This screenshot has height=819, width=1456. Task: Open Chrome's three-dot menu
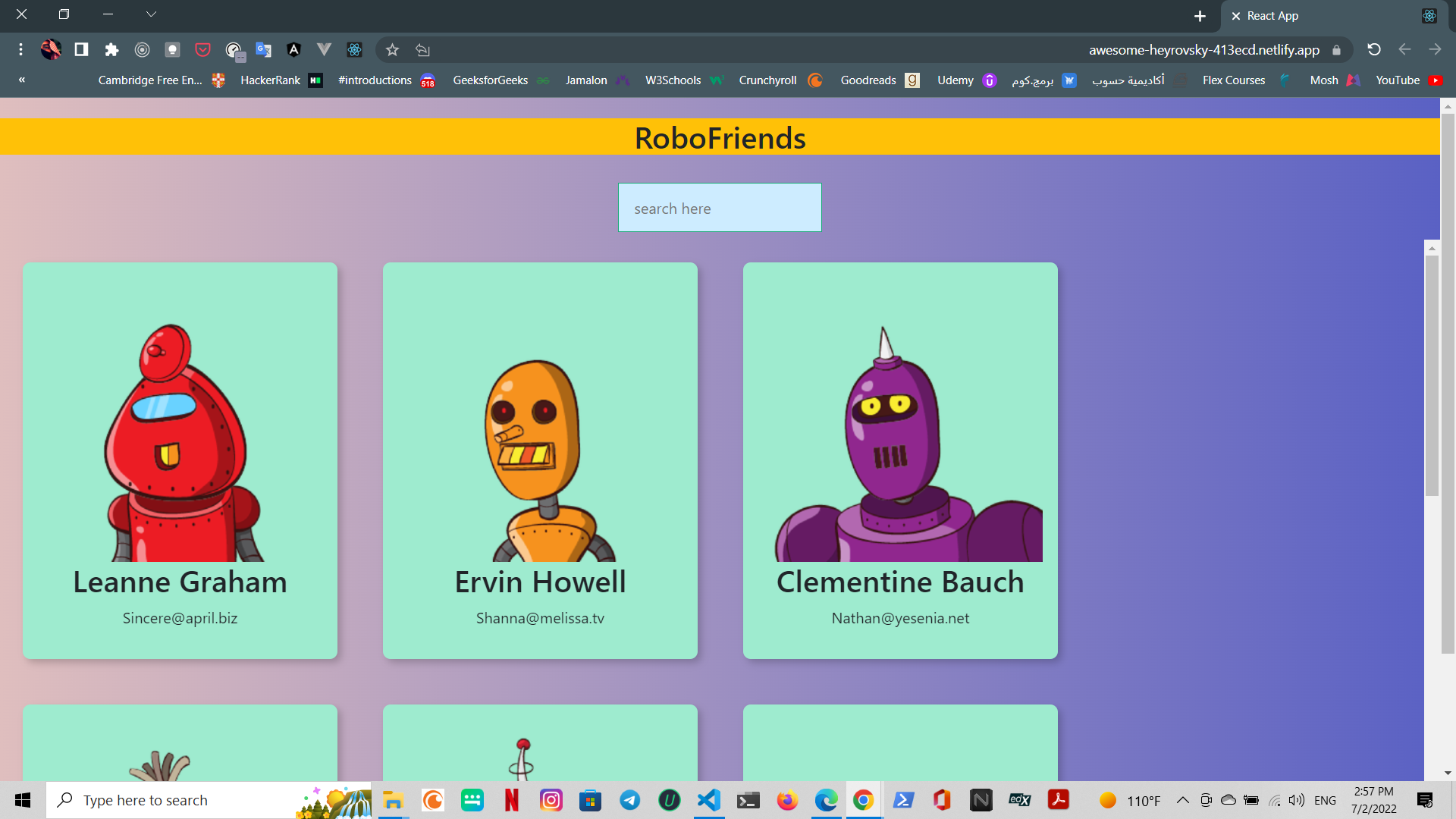20,50
